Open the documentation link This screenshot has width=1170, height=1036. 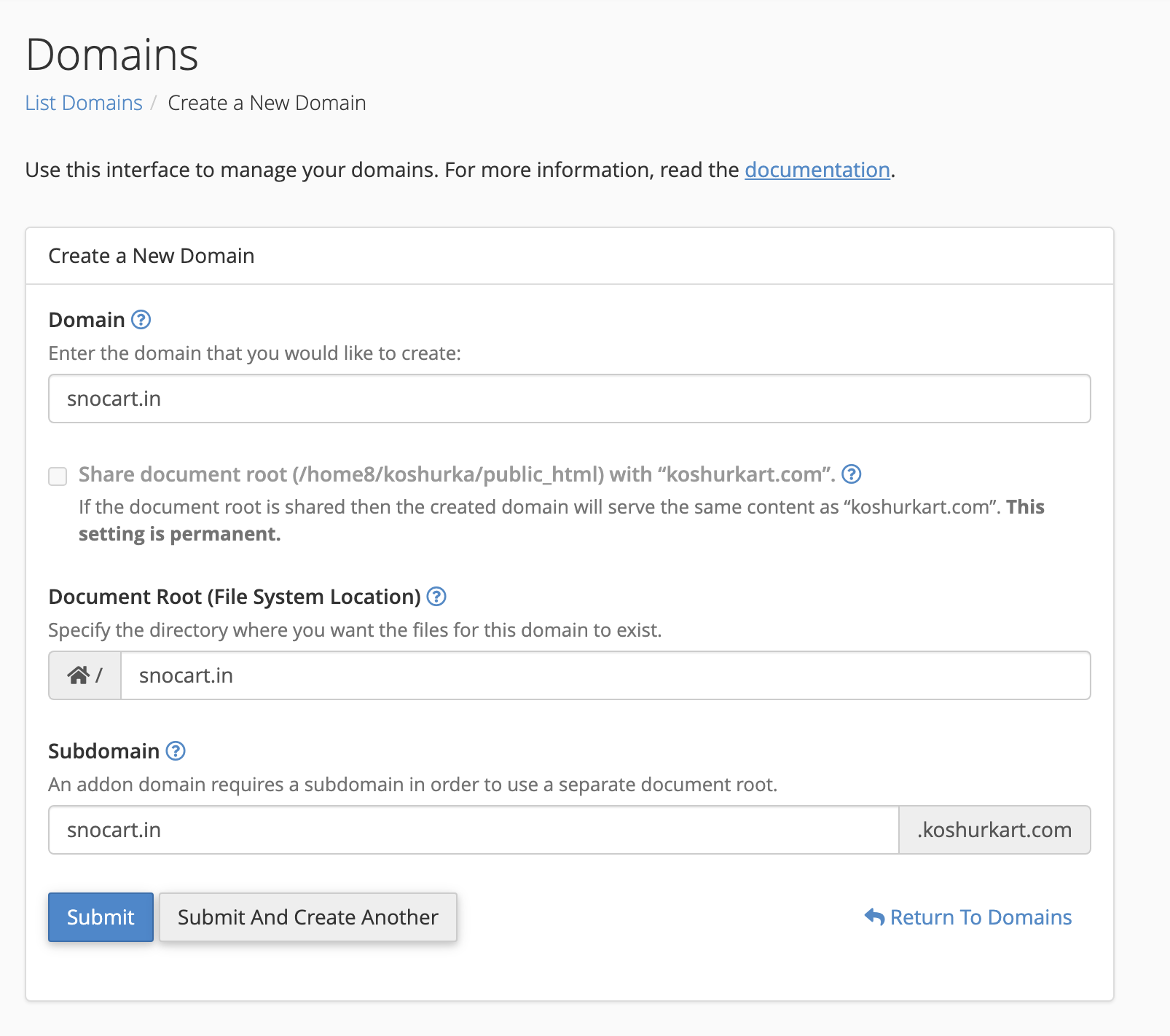[817, 170]
